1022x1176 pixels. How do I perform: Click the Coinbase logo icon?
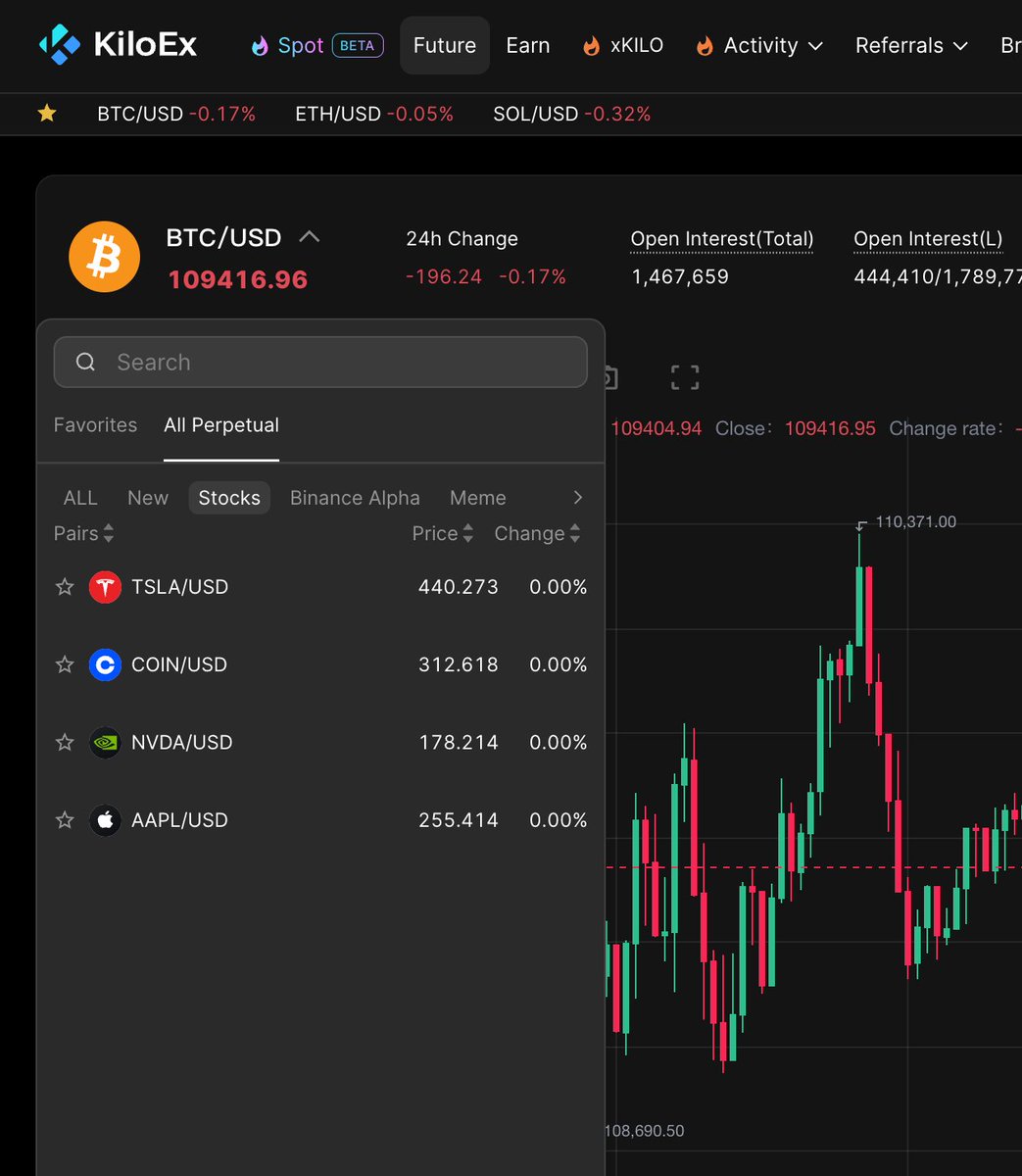tap(105, 664)
